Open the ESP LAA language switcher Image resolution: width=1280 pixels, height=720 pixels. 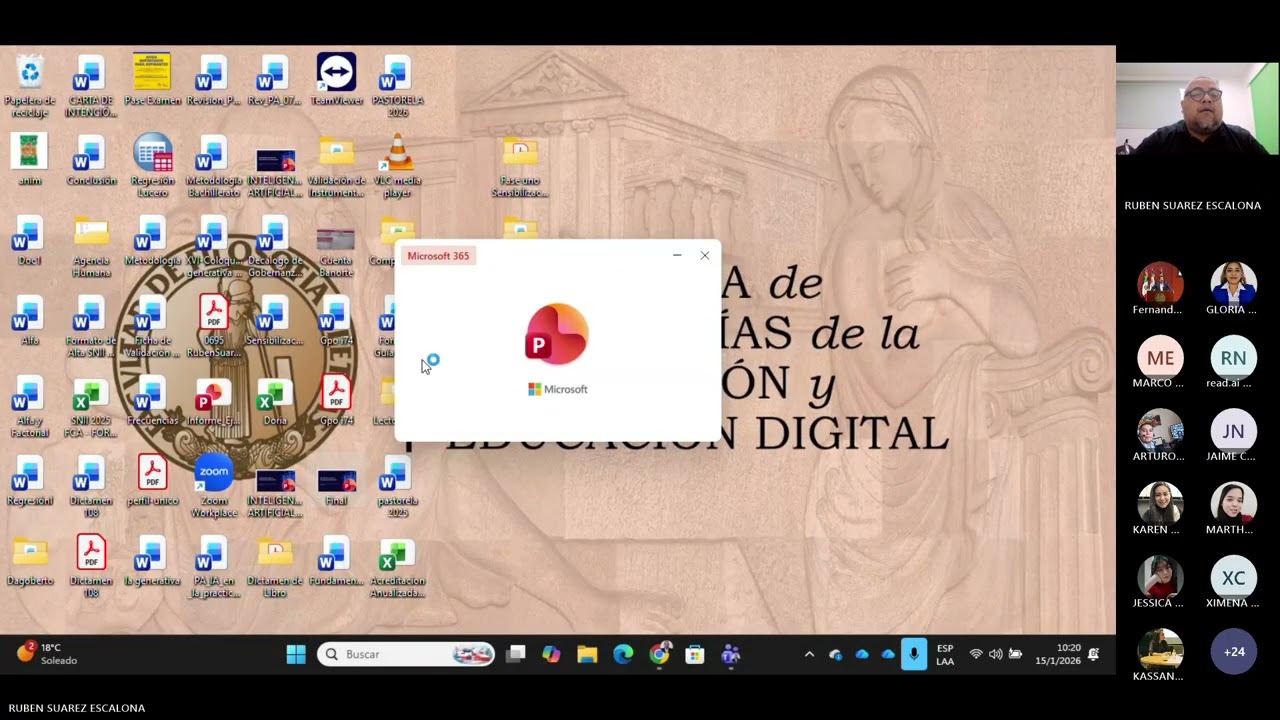pos(945,654)
